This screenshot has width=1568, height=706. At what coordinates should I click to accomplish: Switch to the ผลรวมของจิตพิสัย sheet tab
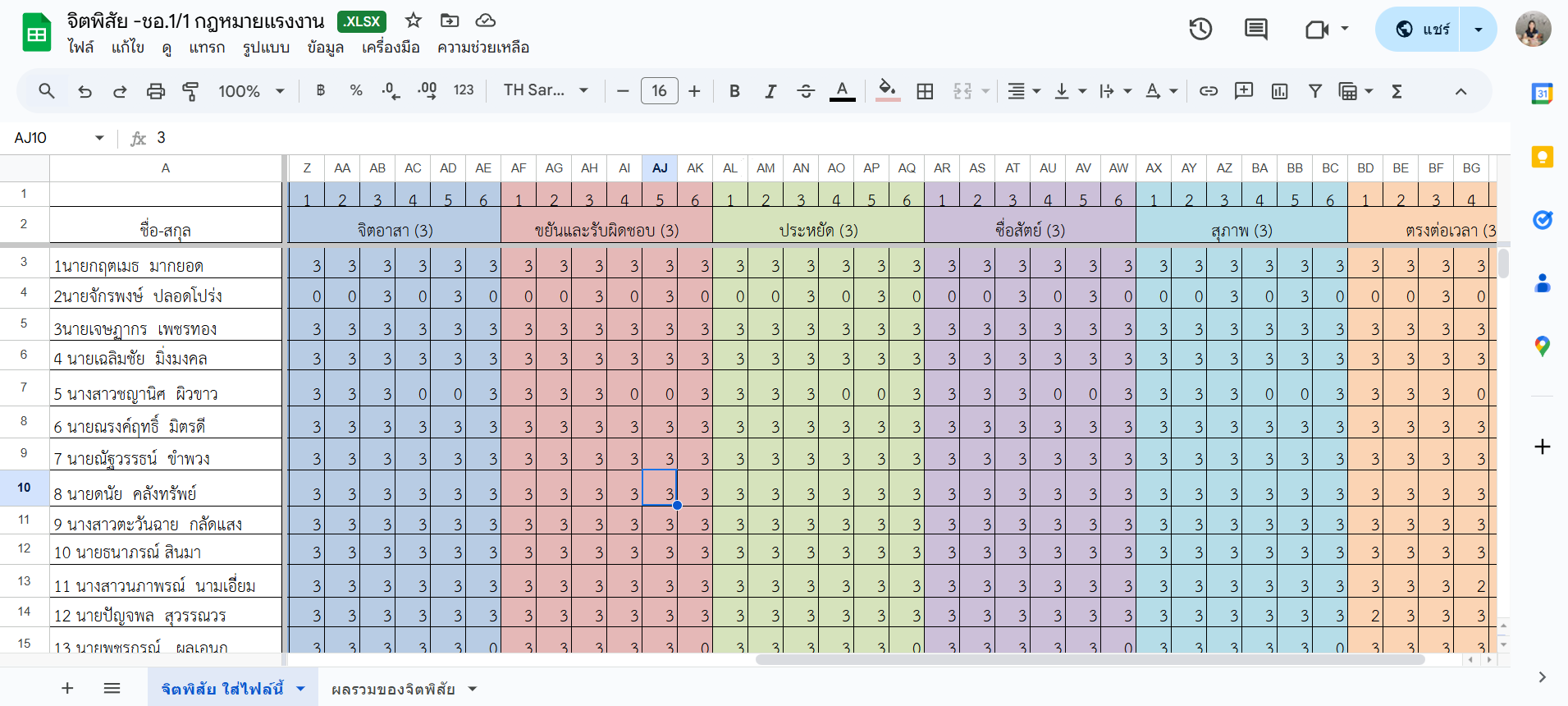coord(393,690)
